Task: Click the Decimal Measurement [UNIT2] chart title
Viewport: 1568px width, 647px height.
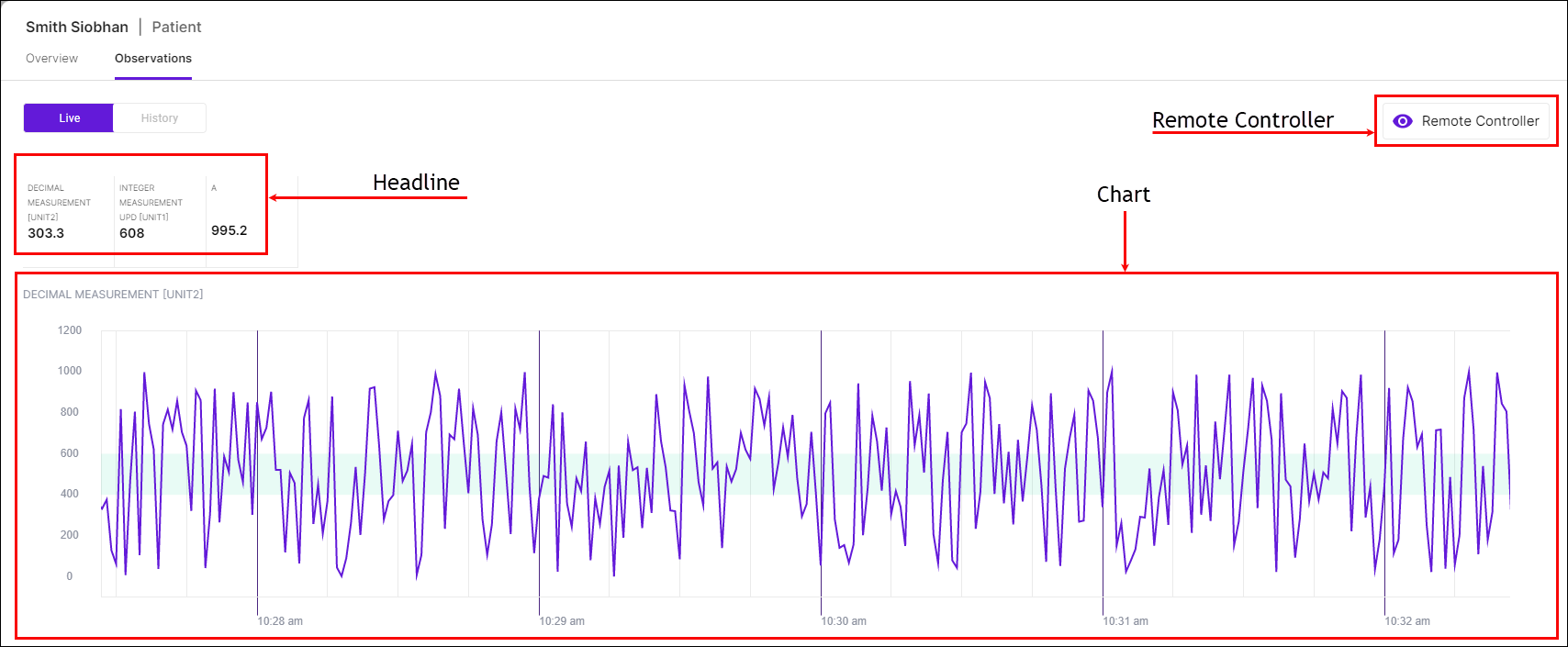Action: click(113, 295)
